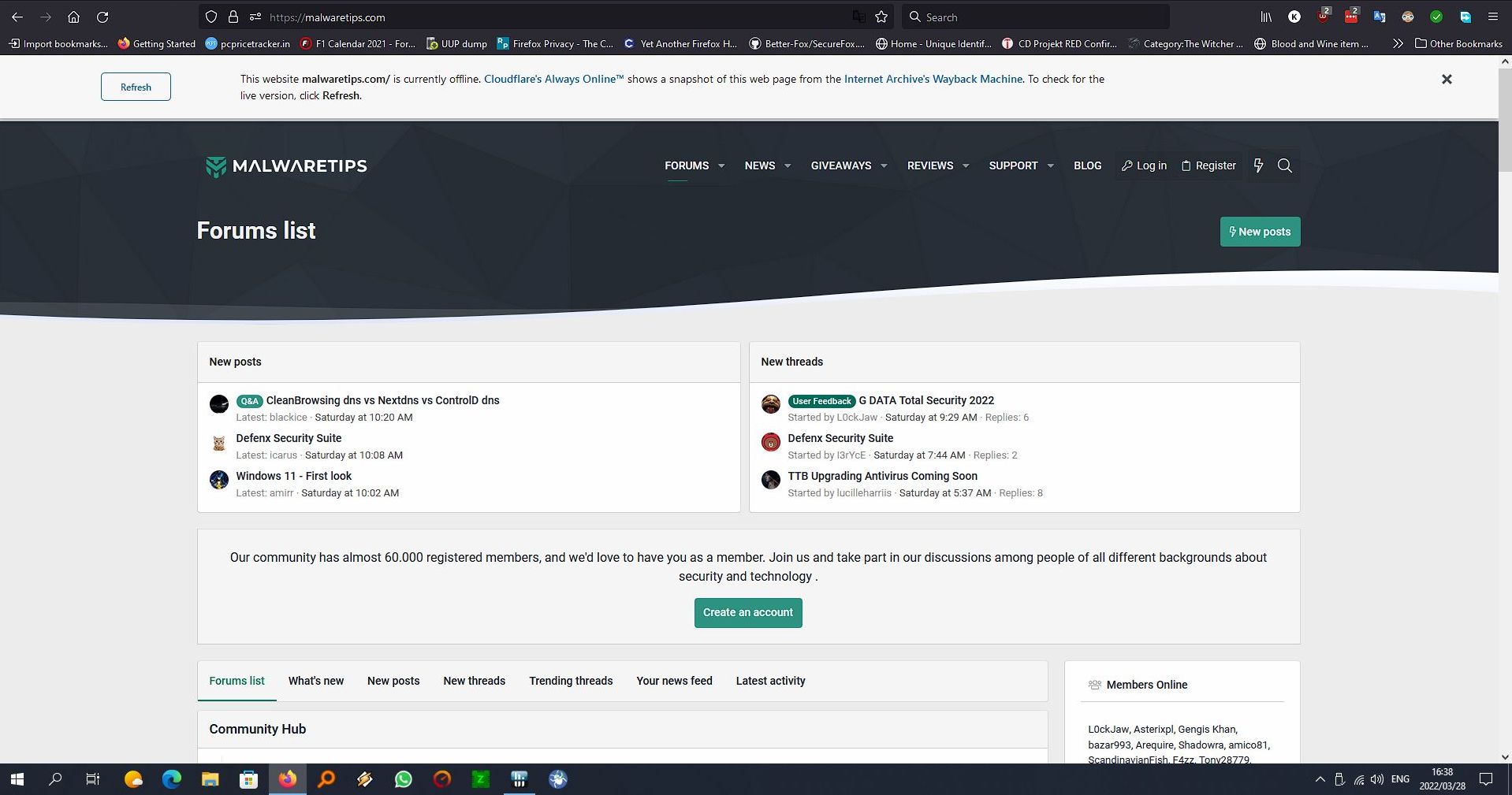
Task: Click the Create an account button
Action: click(x=748, y=612)
